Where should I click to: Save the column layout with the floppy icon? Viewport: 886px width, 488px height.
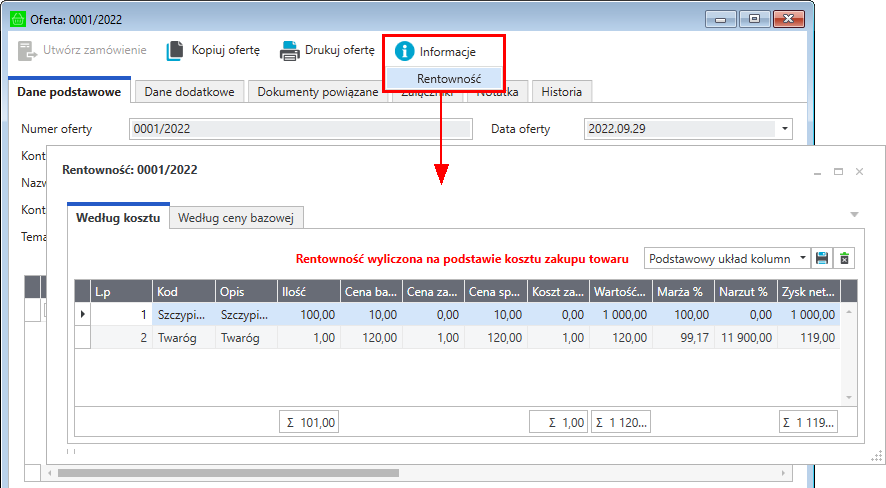tap(822, 258)
